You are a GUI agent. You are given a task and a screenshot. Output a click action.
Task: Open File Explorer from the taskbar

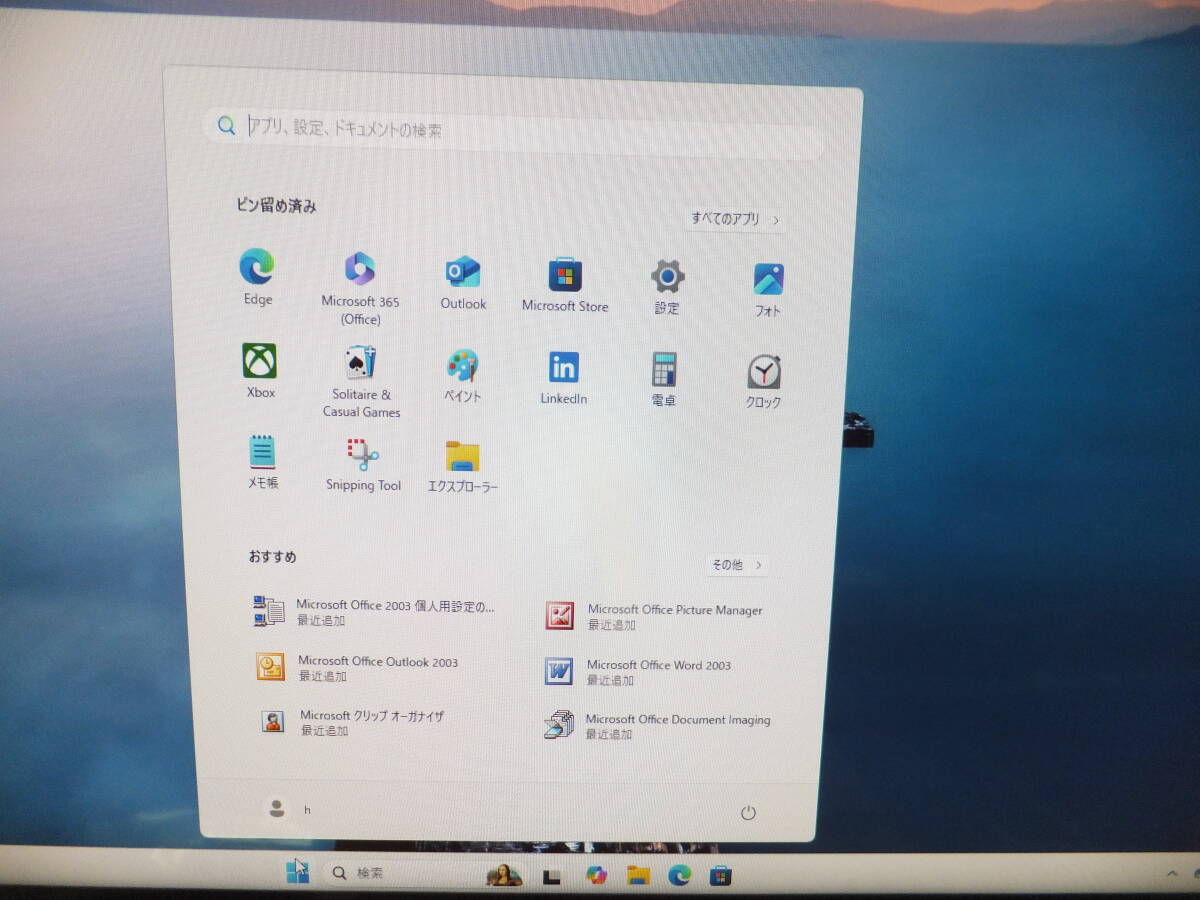tap(638, 875)
